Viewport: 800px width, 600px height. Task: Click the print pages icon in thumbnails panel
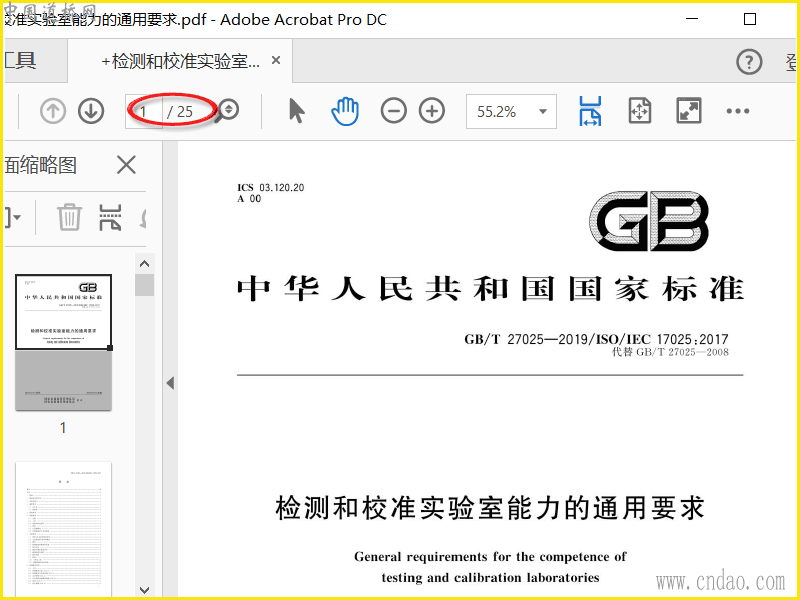[x=110, y=217]
